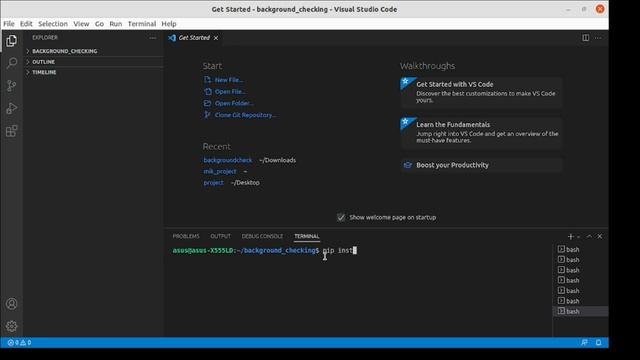
Task: Open the Search view in activity bar
Action: pos(11,63)
